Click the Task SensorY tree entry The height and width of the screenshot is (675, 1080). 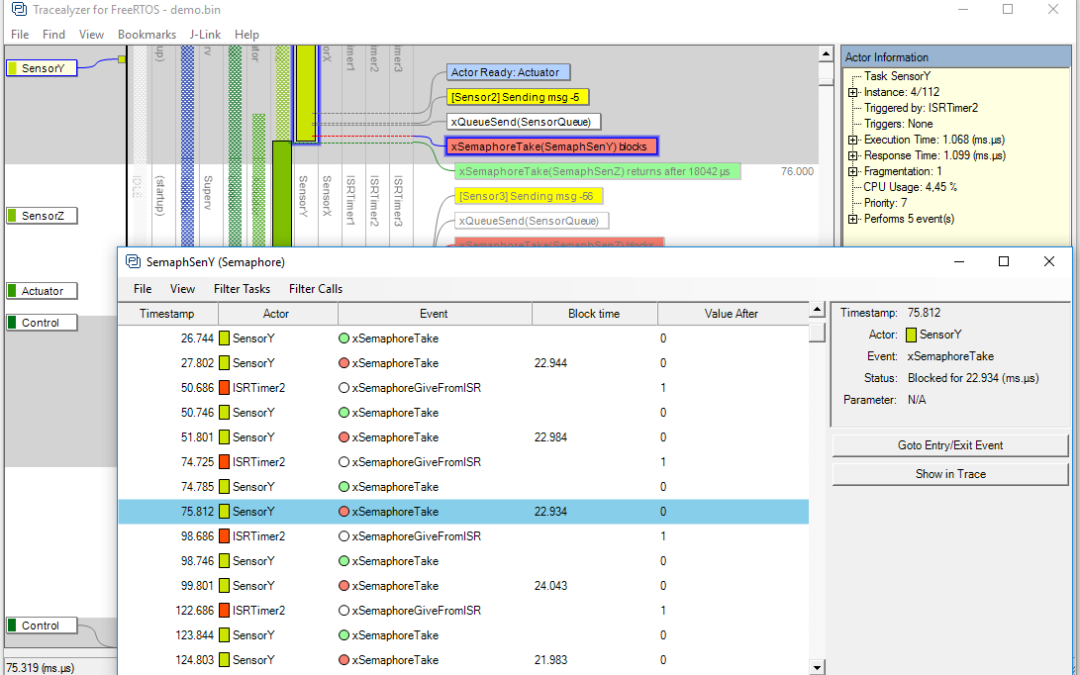[897, 76]
